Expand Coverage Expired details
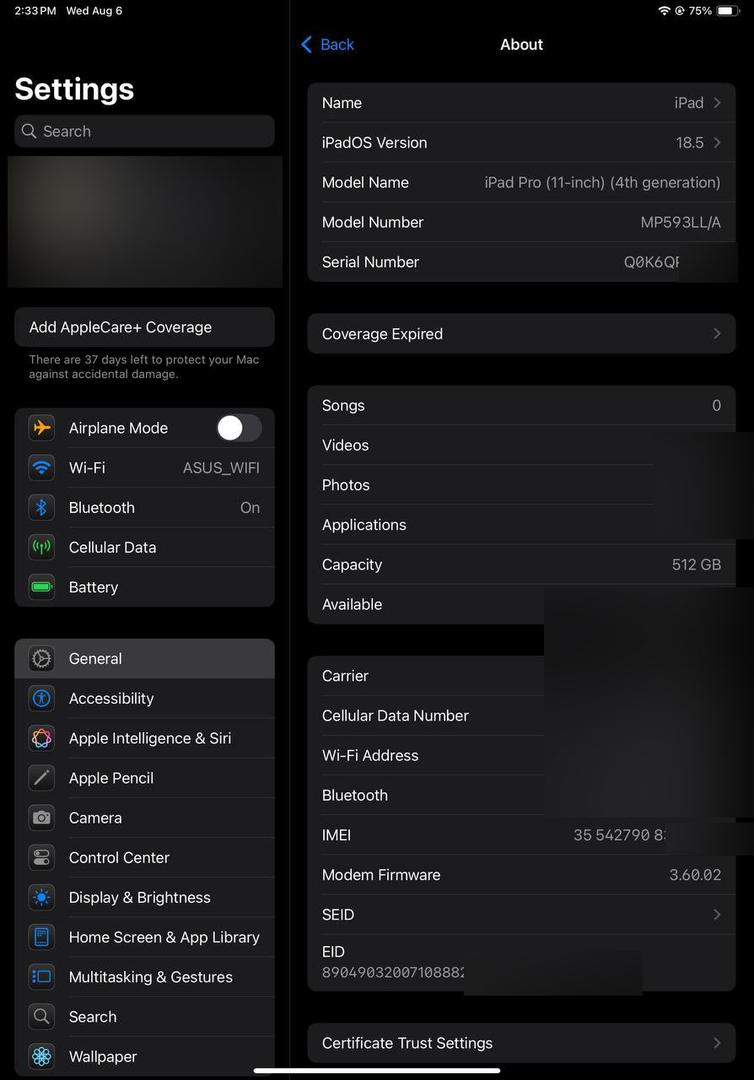Screen dimensions: 754x1080 (x=521, y=334)
